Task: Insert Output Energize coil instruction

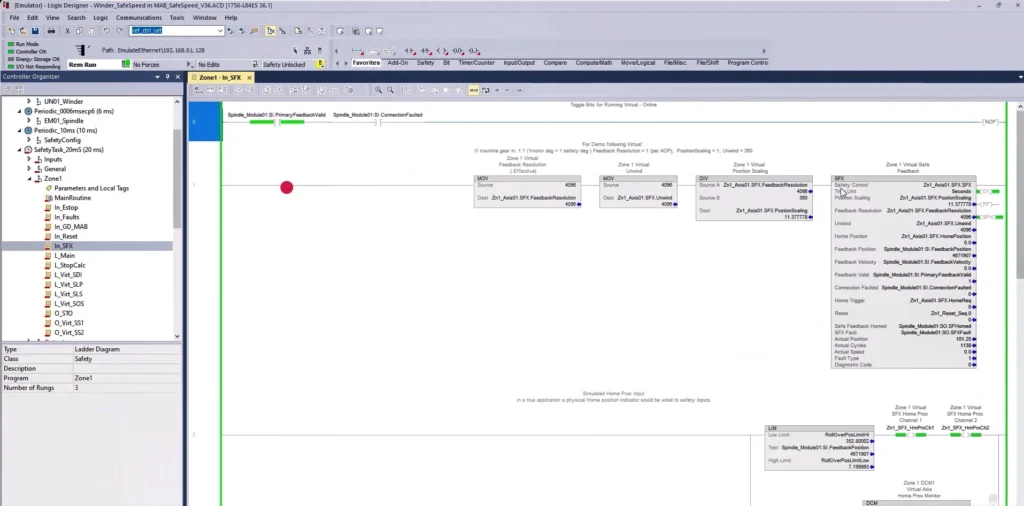Action: pyautogui.click(x=441, y=51)
